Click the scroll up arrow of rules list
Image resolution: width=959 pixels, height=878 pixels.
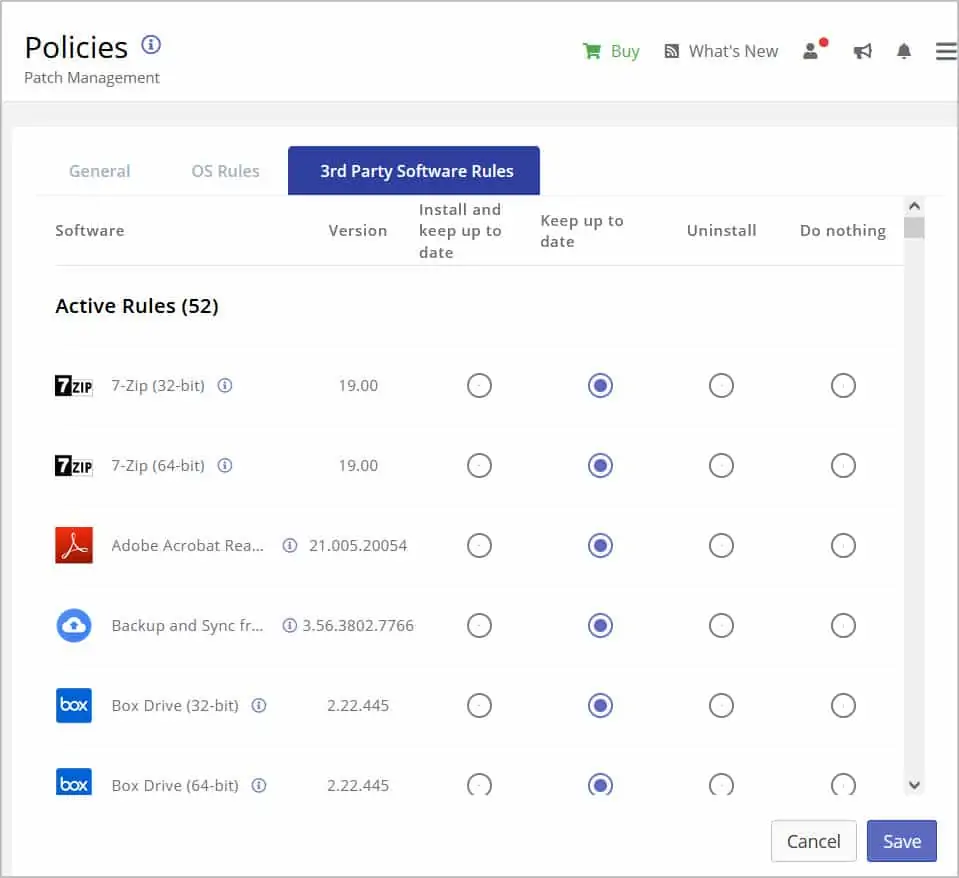914,206
